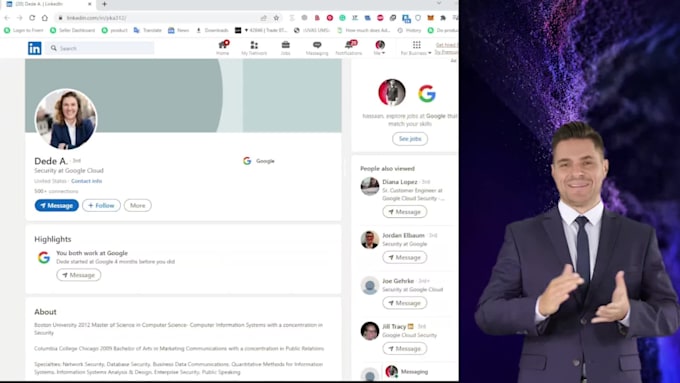
Task: Open the Messaging icon in navbar
Action: (317, 48)
